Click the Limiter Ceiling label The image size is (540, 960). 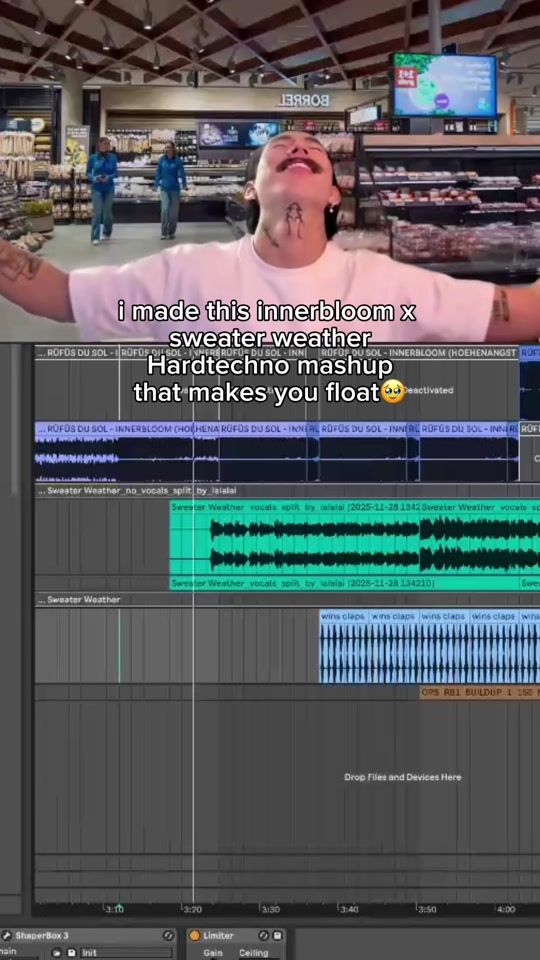(253, 953)
